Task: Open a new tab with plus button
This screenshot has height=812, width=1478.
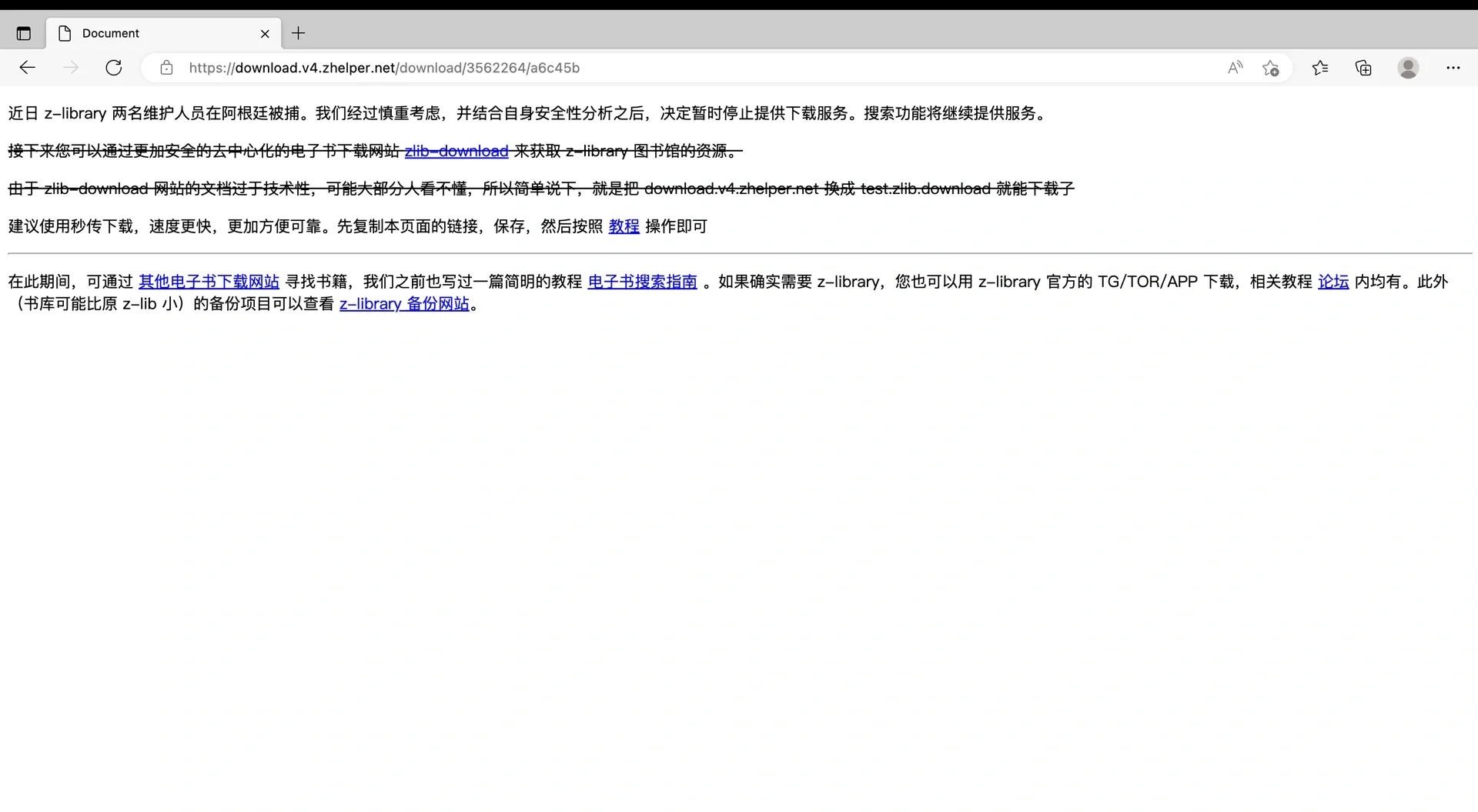Action: point(299,33)
